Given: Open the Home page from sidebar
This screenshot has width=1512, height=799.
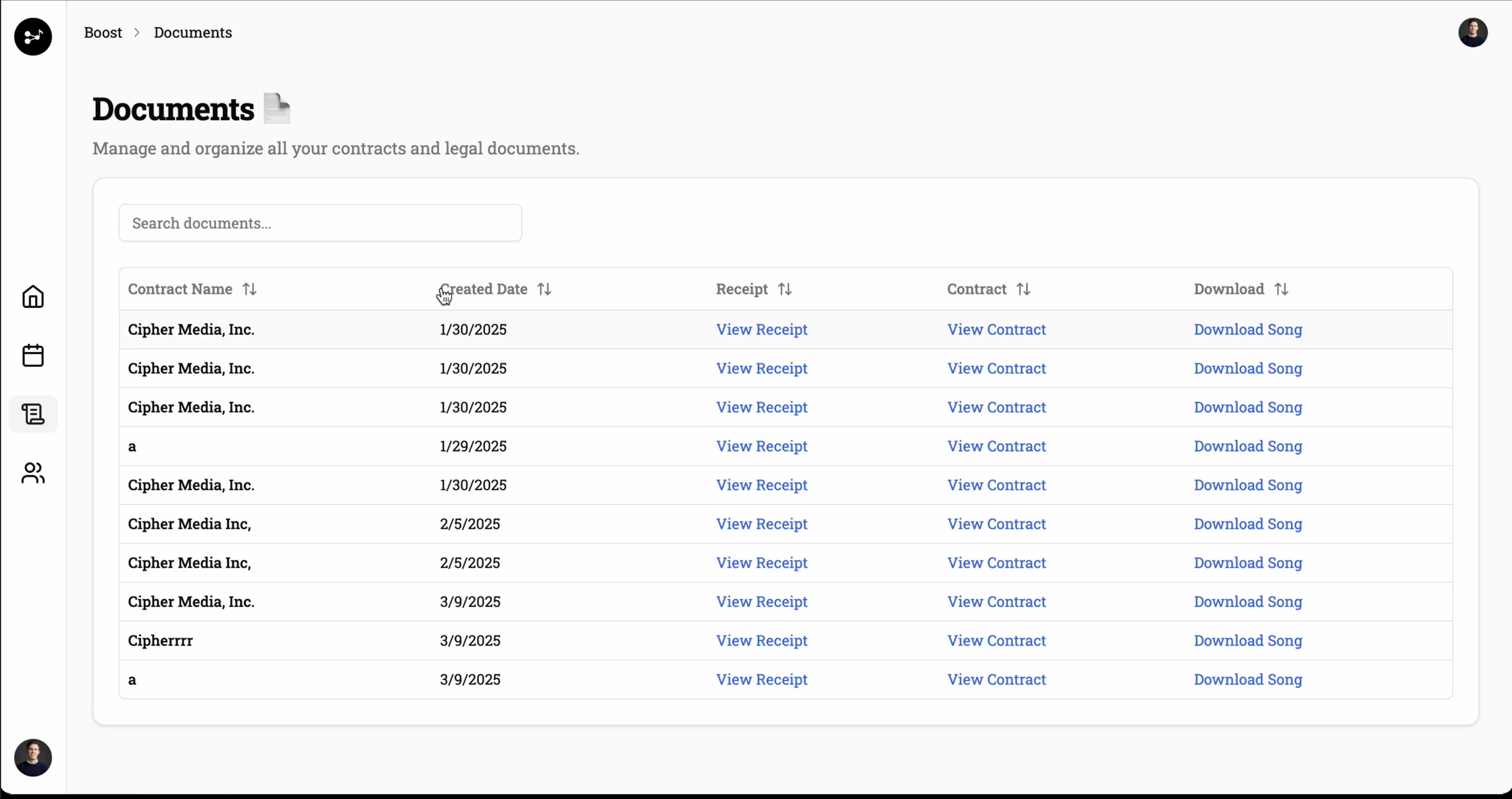Looking at the screenshot, I should coord(33,297).
